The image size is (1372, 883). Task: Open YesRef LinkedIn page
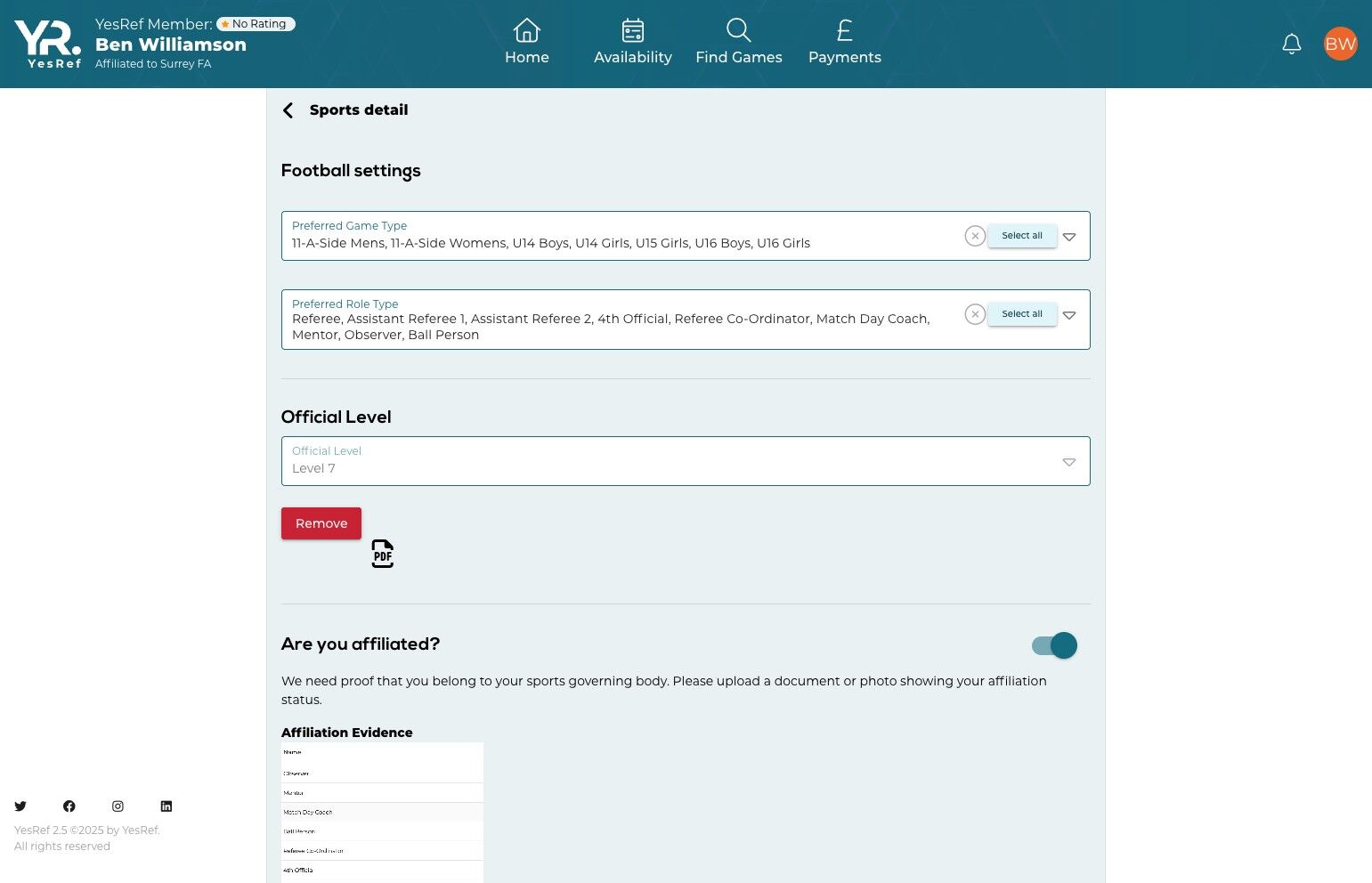[x=166, y=806]
